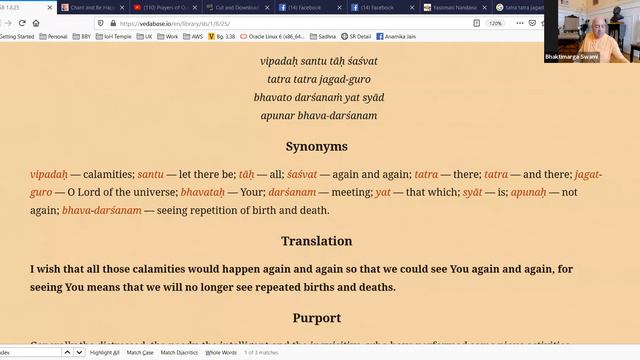Open the Bg. 3.38 bookmark
This screenshot has height=360, width=640.
[222, 36]
